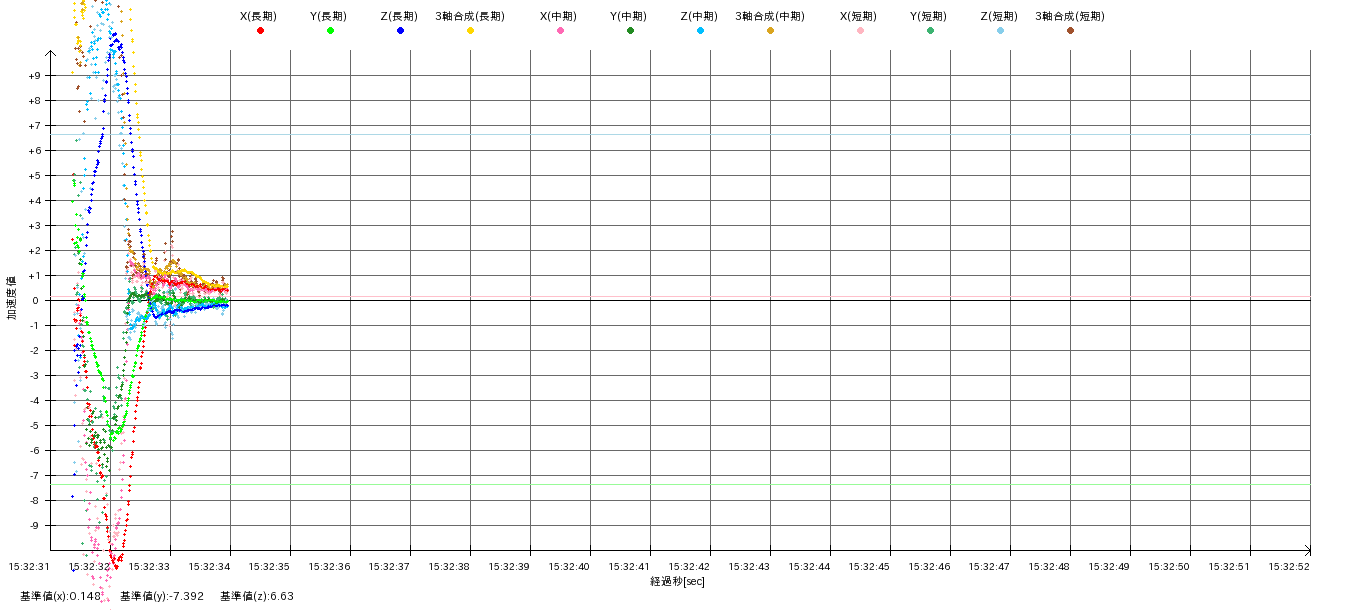
Task: Toggle the Z(短期) legend label
Action: coord(998,16)
